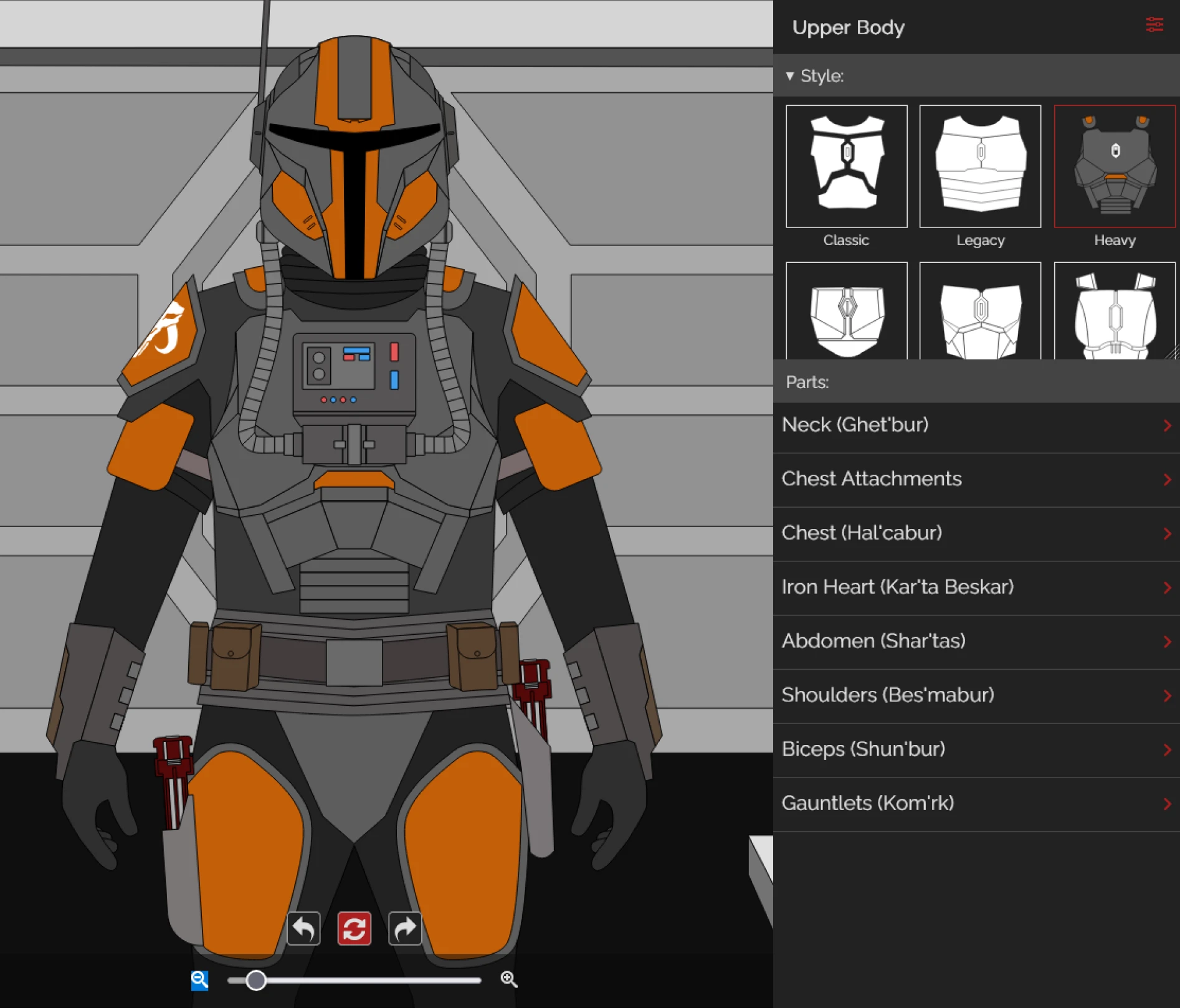This screenshot has width=1180, height=1008.
Task: Choose the style thumbnail under Legacy
Action: coord(980,311)
